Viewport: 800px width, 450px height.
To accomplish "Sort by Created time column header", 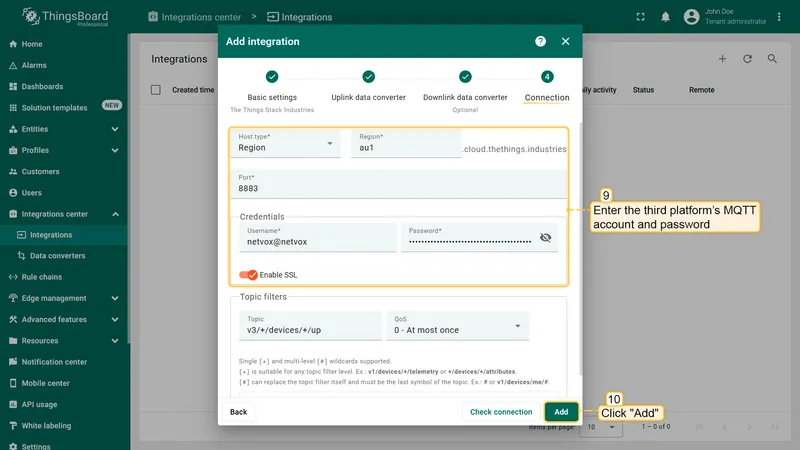I will 193,90.
